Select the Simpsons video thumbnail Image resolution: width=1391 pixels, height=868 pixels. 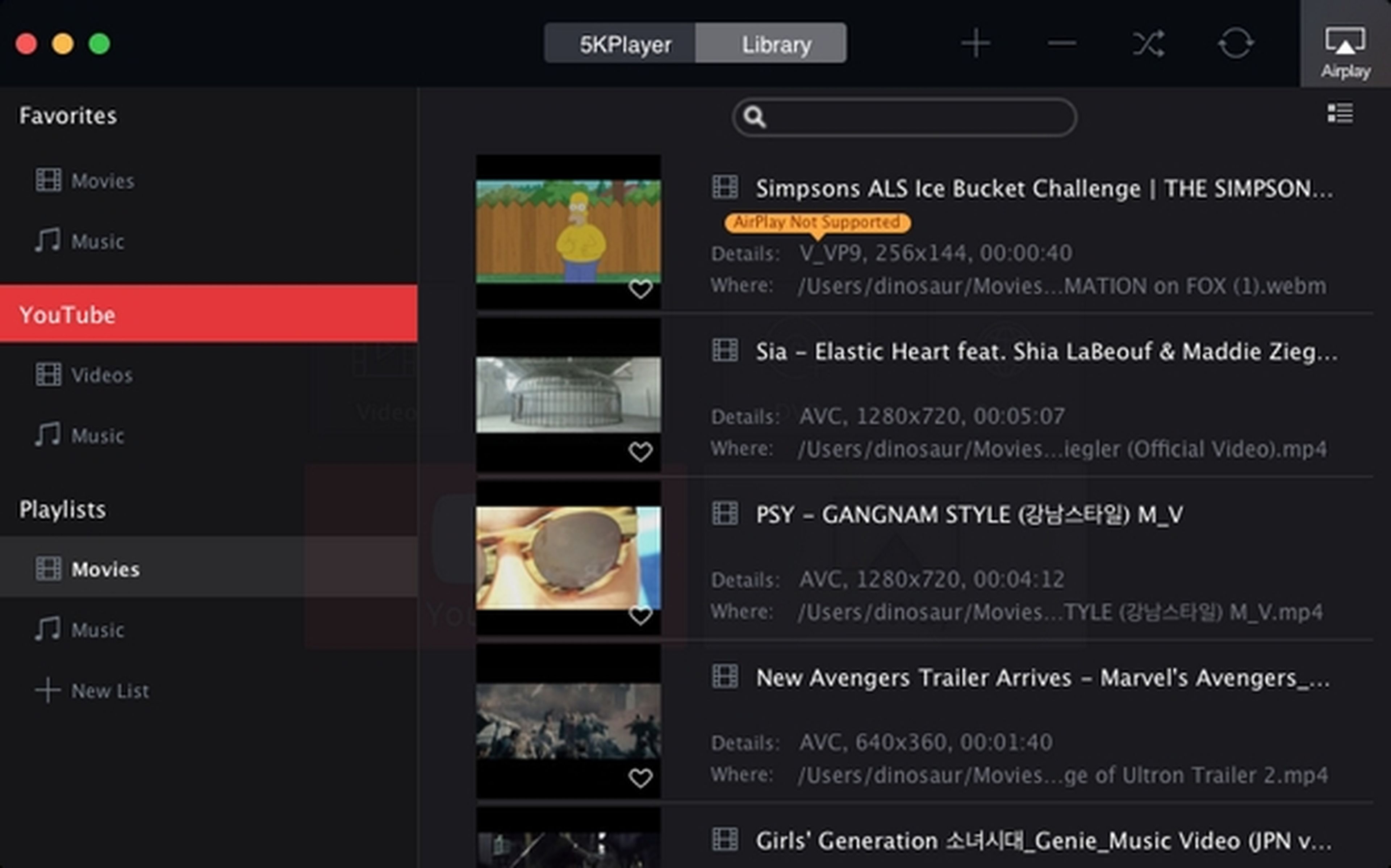(567, 230)
